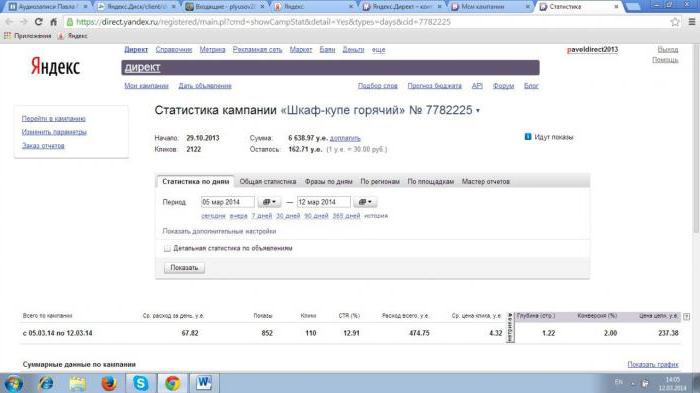The image size is (700, 393).
Task: Open the end date calendar picker
Action: pos(365,202)
